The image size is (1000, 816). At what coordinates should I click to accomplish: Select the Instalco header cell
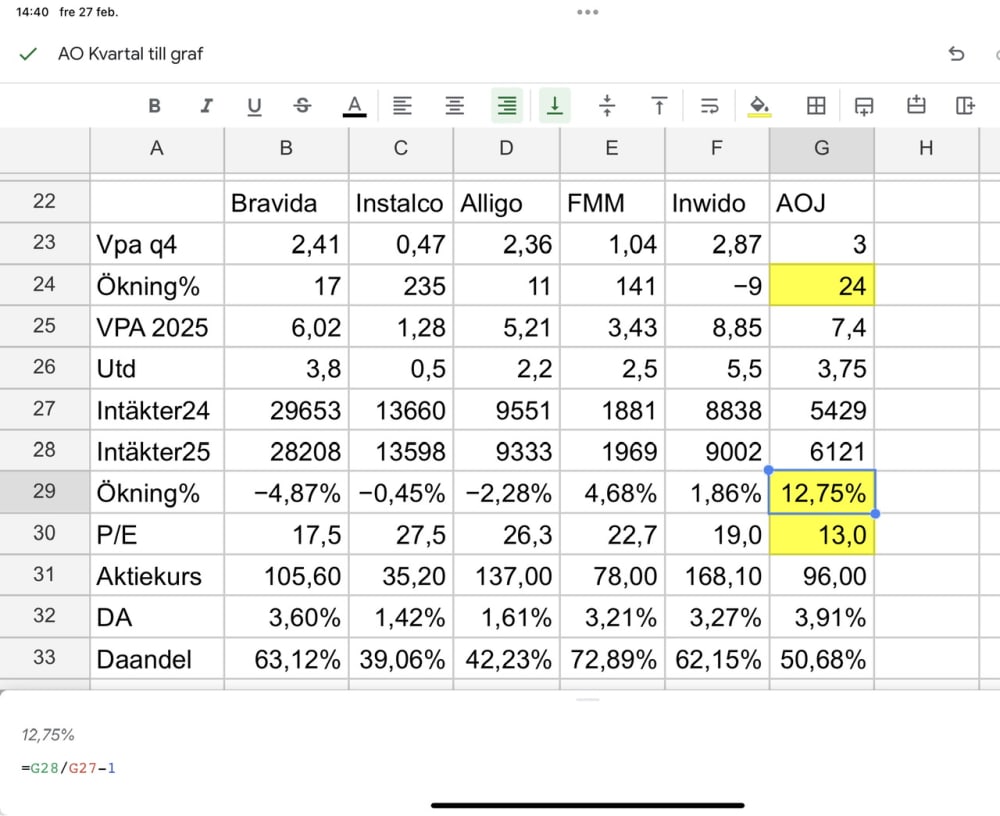pyautogui.click(x=401, y=202)
